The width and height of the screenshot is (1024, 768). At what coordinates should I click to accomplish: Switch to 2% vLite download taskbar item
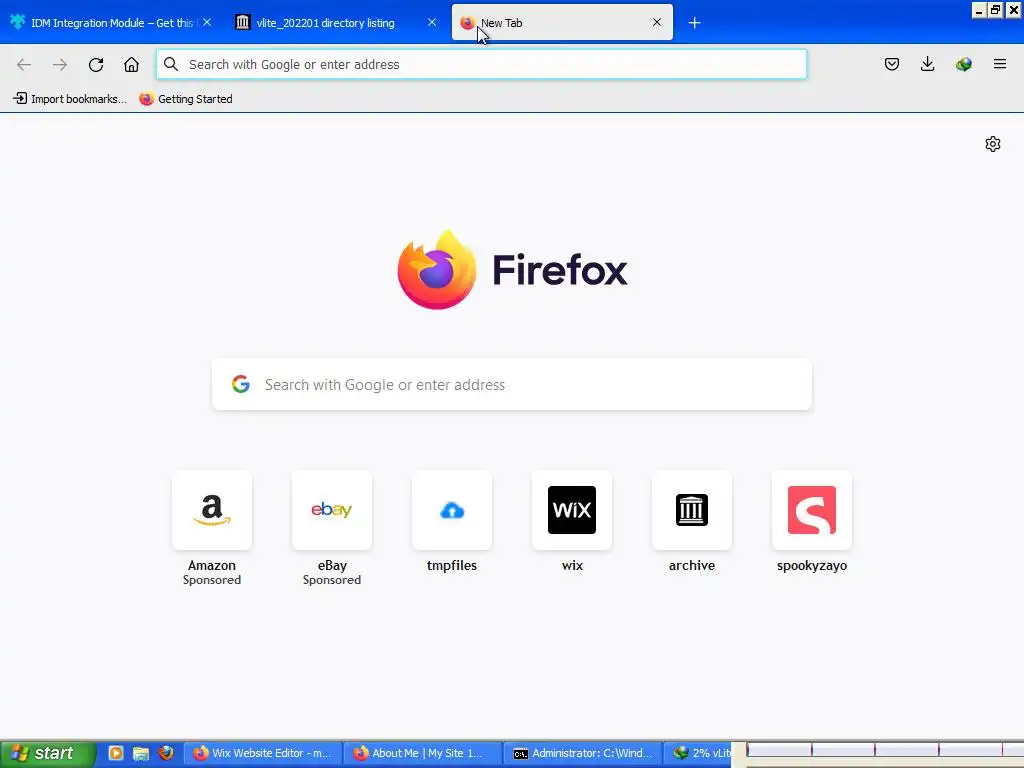coord(699,753)
